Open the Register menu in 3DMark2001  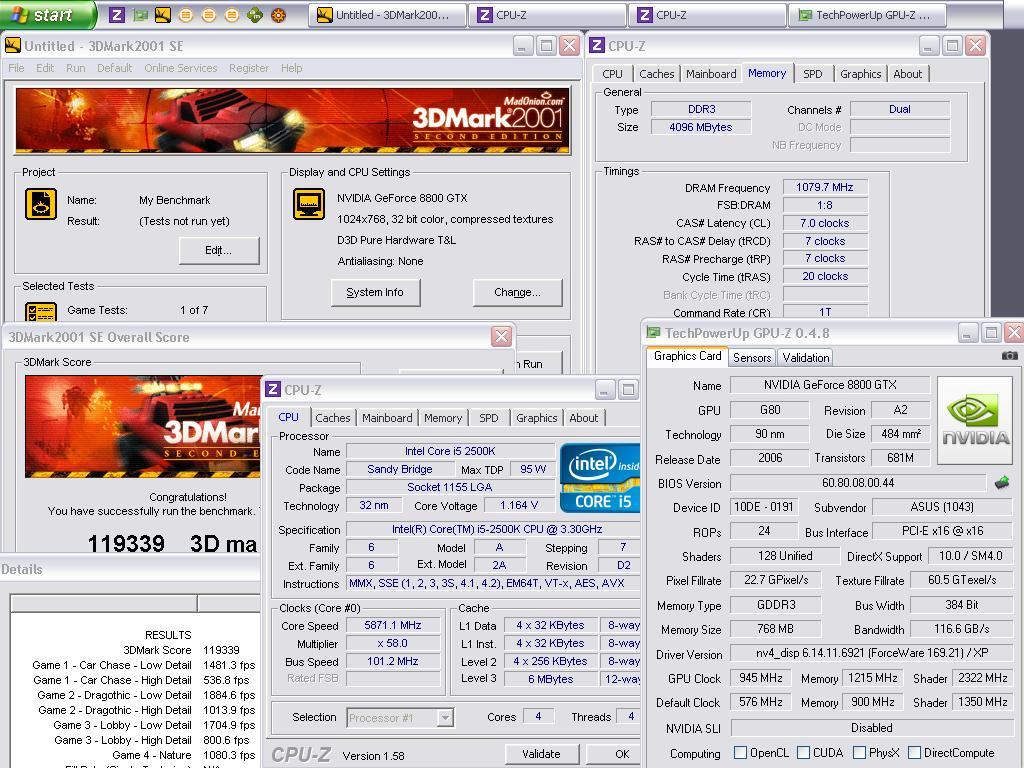point(249,68)
